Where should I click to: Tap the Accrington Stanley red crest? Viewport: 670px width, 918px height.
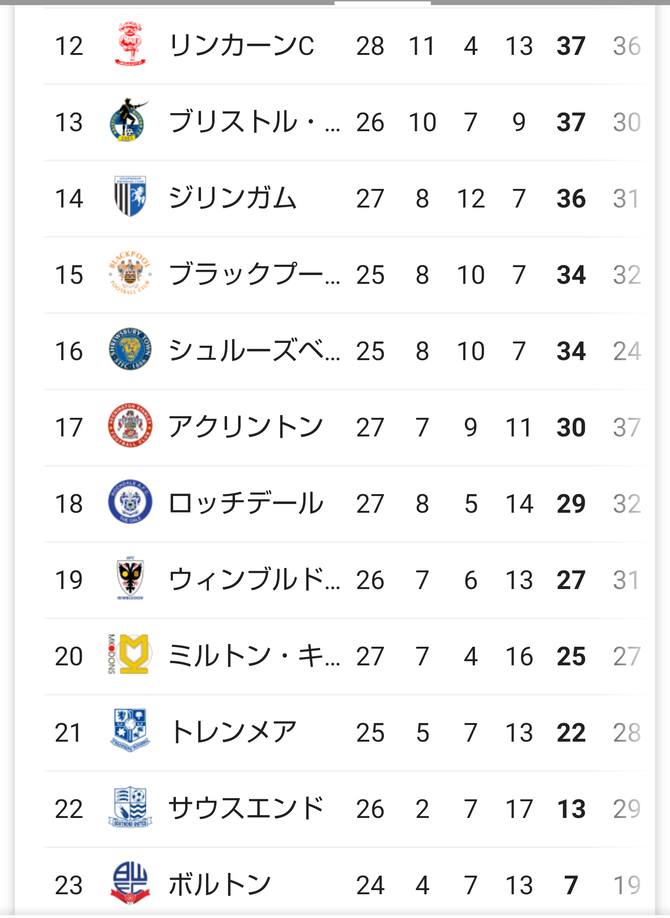coord(130,426)
